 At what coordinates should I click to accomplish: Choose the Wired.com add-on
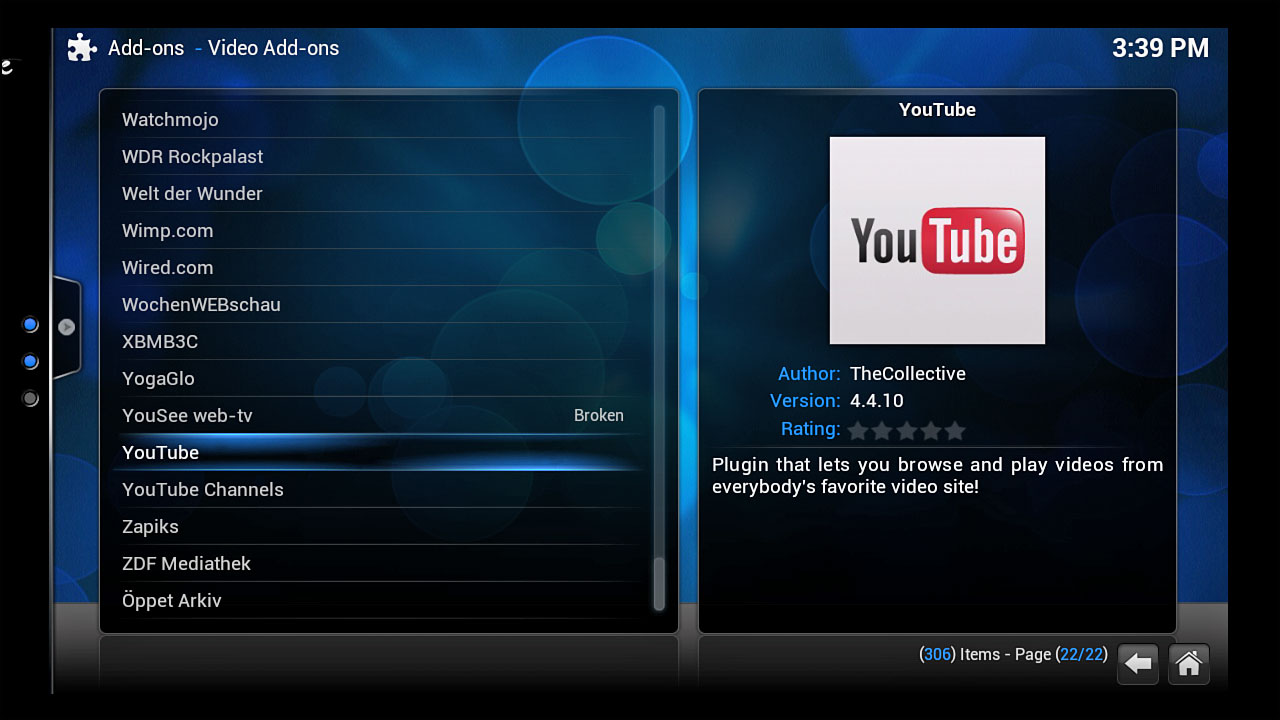click(378, 267)
